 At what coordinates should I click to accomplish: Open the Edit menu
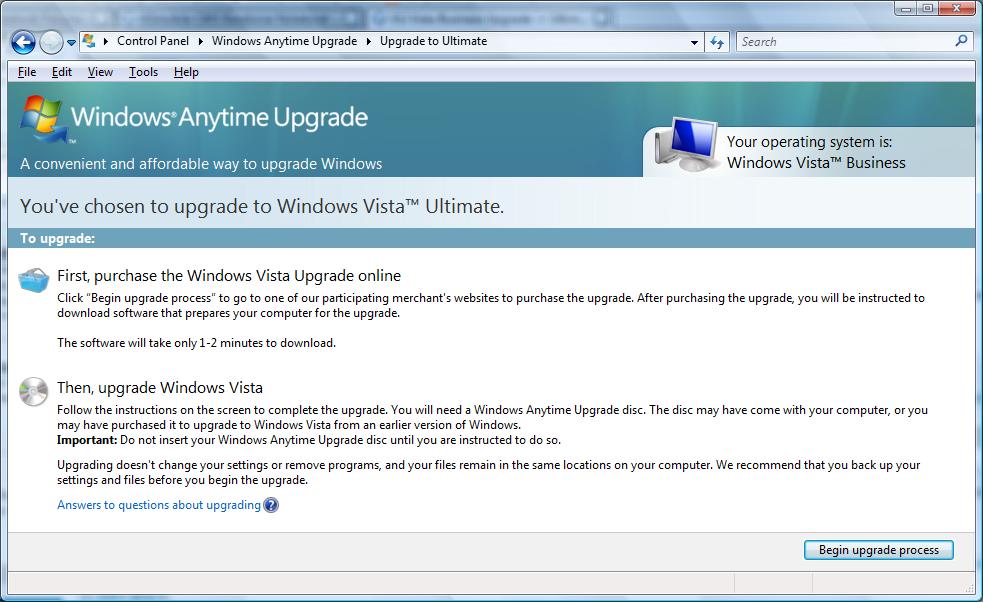(x=61, y=72)
